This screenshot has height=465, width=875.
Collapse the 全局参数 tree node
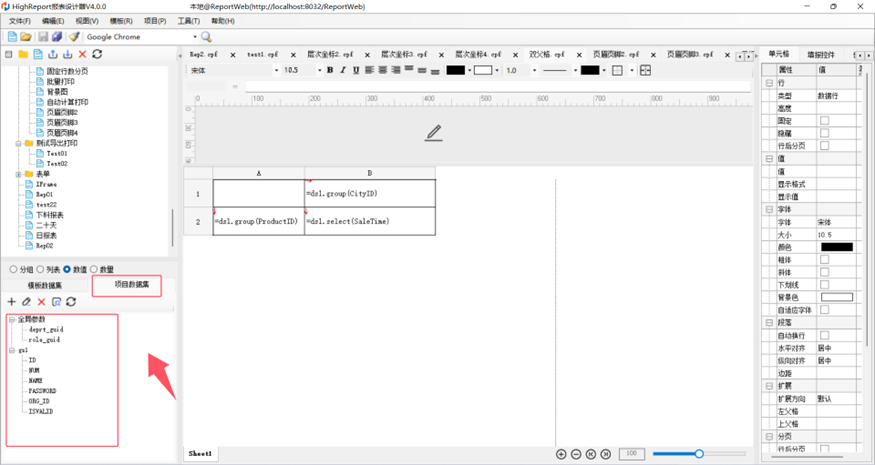click(x=11, y=319)
